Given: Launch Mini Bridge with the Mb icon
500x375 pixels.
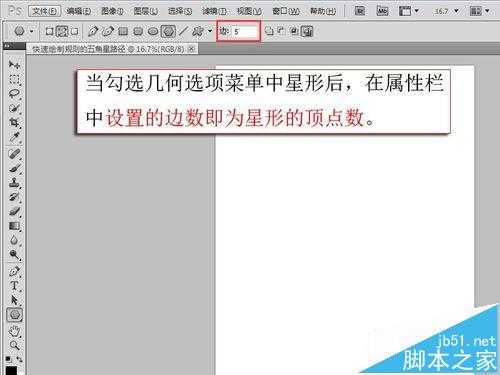Looking at the screenshot, I should tap(382, 11).
